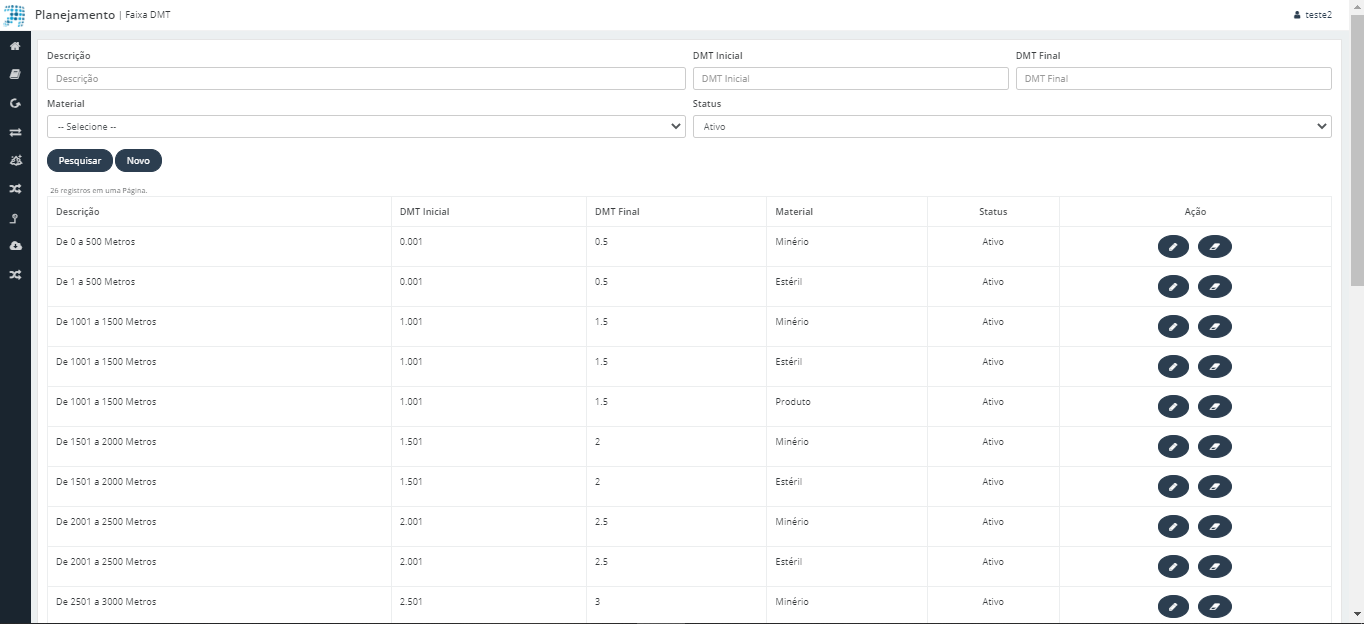Open the book icon in the sidebar

[x=15, y=74]
